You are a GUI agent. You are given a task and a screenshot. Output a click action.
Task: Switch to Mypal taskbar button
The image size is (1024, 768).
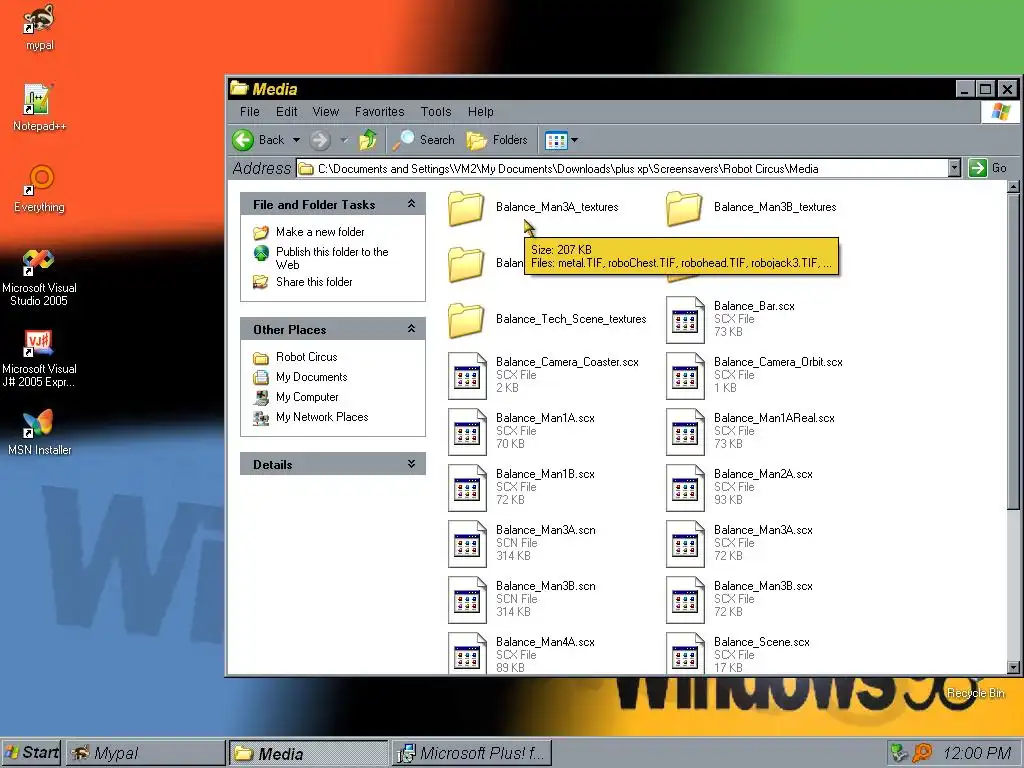pyautogui.click(x=145, y=753)
